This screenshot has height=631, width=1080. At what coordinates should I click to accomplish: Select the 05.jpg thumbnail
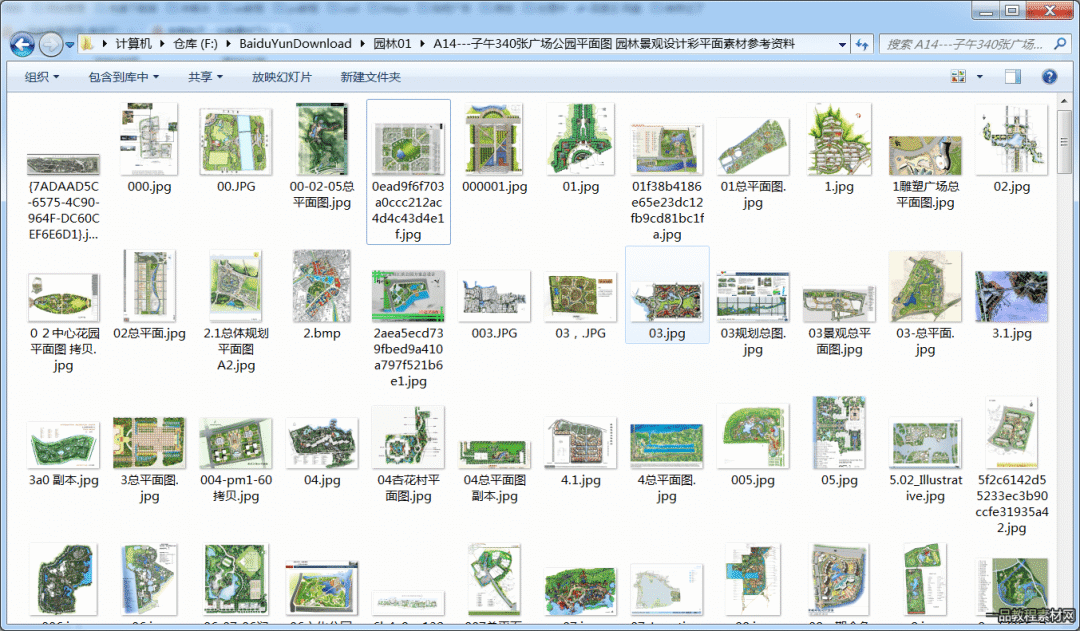click(838, 433)
